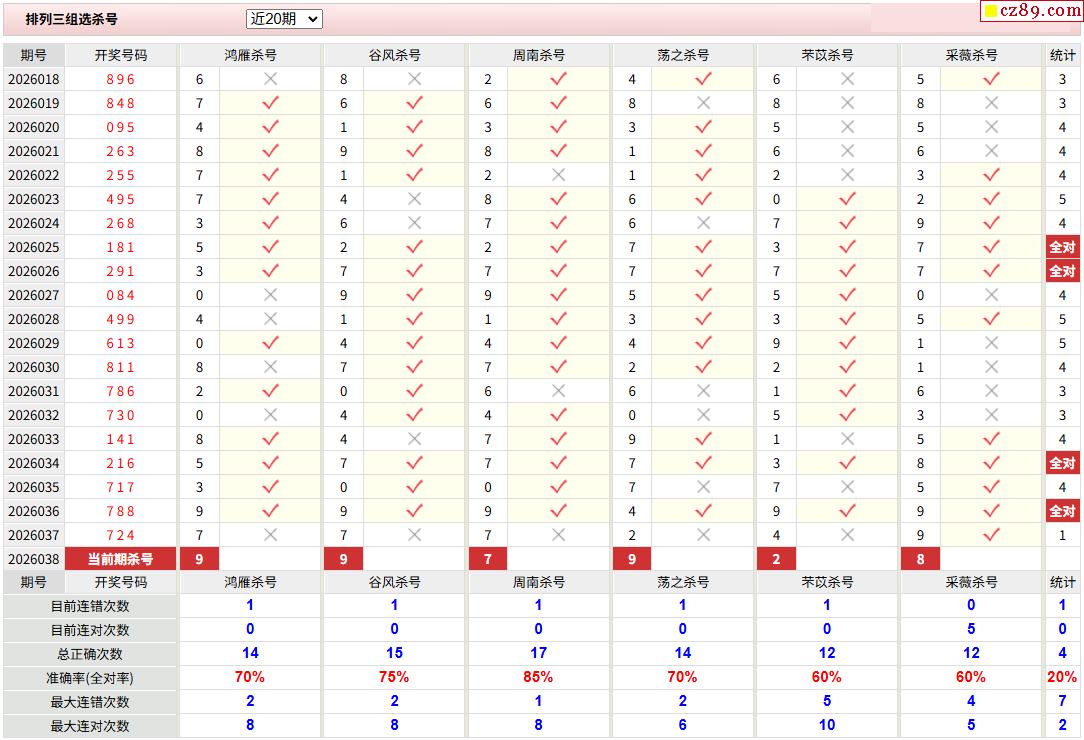Select the 采薇杀号 checkmark in row 2026037

tap(991, 535)
